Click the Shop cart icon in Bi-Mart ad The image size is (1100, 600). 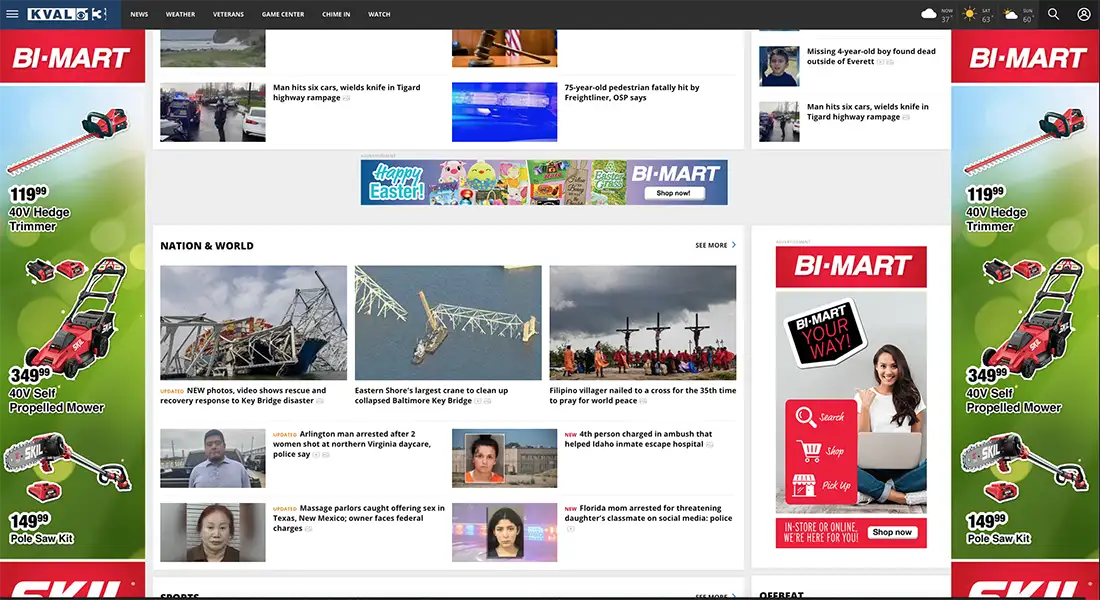(x=808, y=451)
